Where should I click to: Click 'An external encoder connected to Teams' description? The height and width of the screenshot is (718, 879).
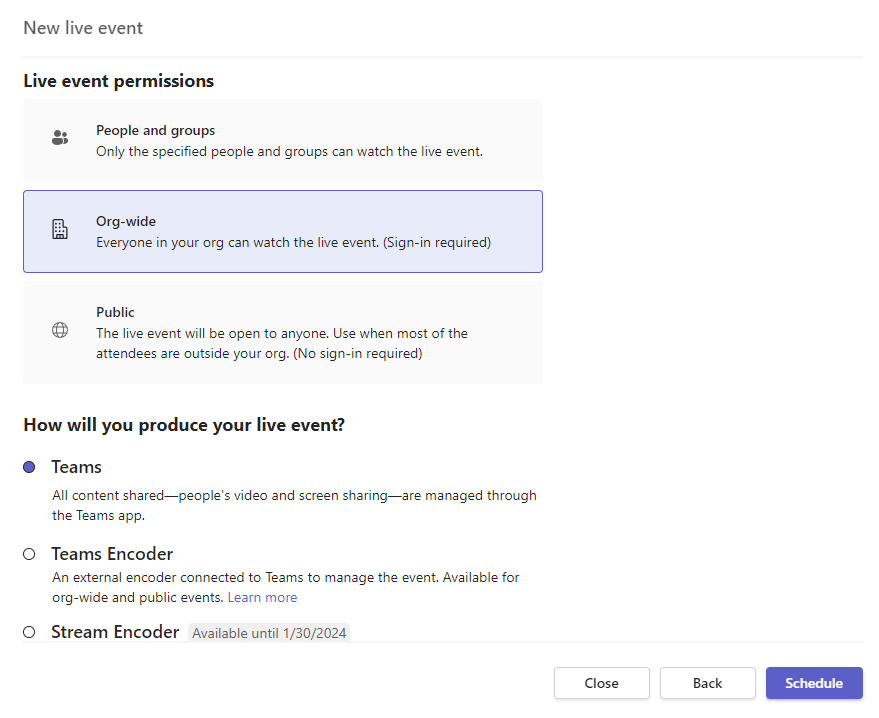pos(286,587)
